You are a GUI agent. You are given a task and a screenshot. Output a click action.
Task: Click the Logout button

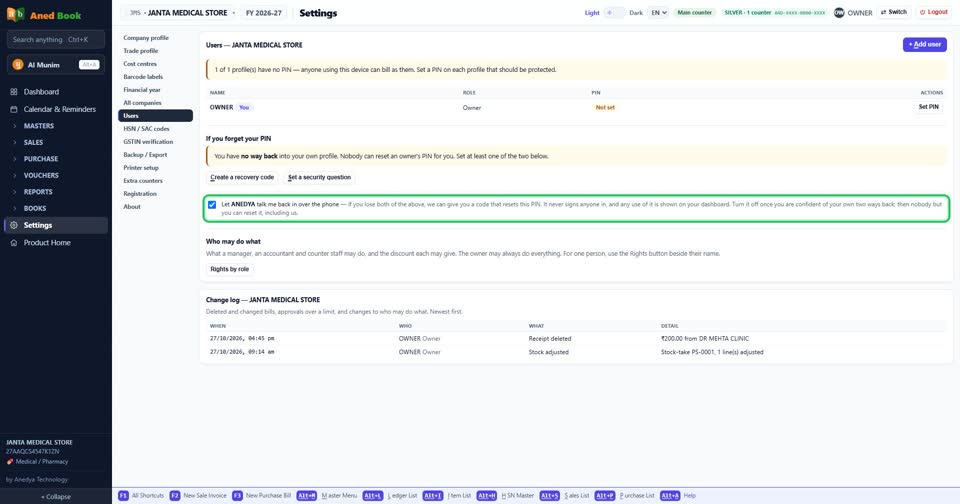[x=934, y=12]
